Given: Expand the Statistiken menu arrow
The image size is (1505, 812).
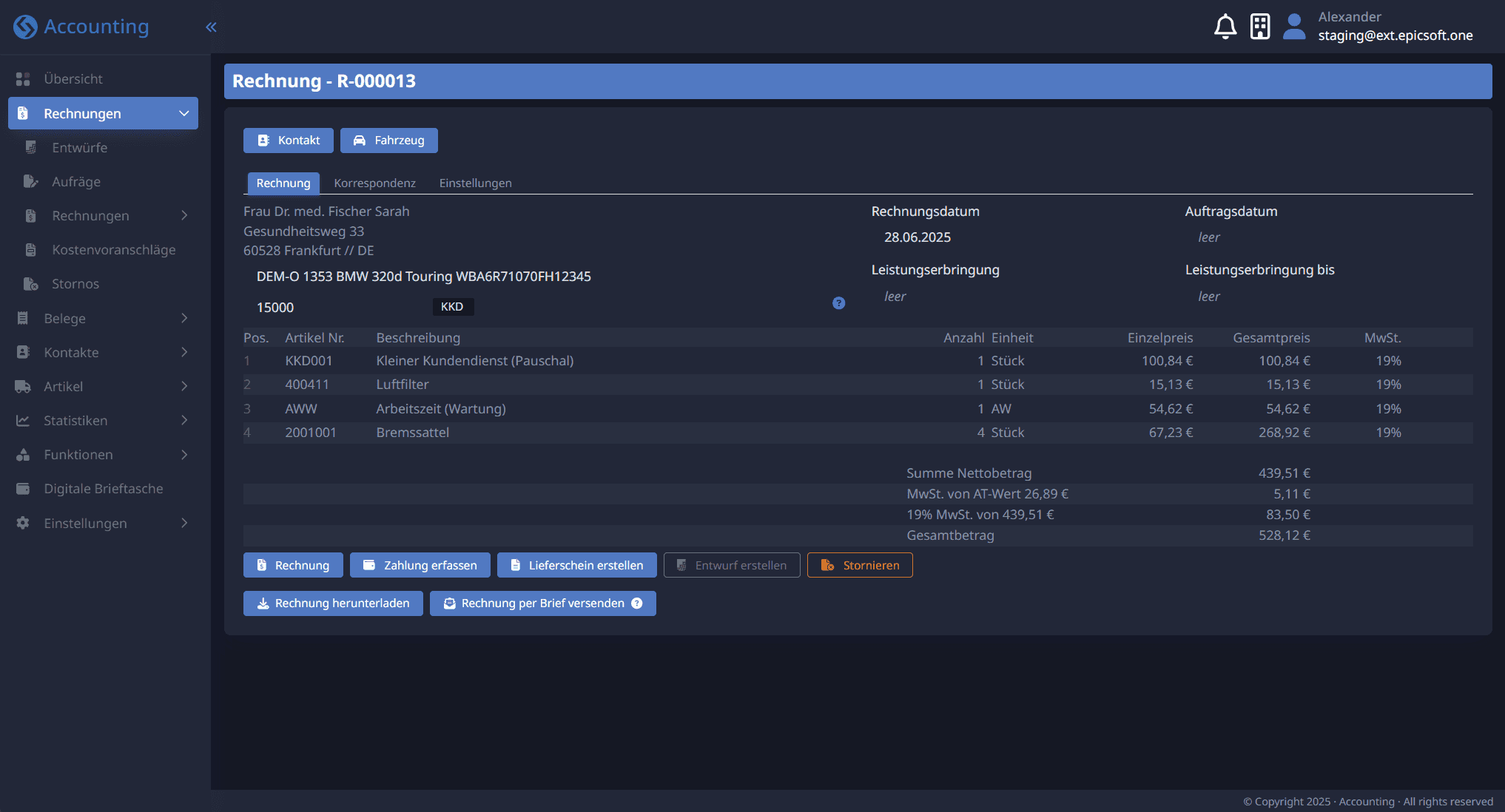Looking at the screenshot, I should click(x=184, y=420).
